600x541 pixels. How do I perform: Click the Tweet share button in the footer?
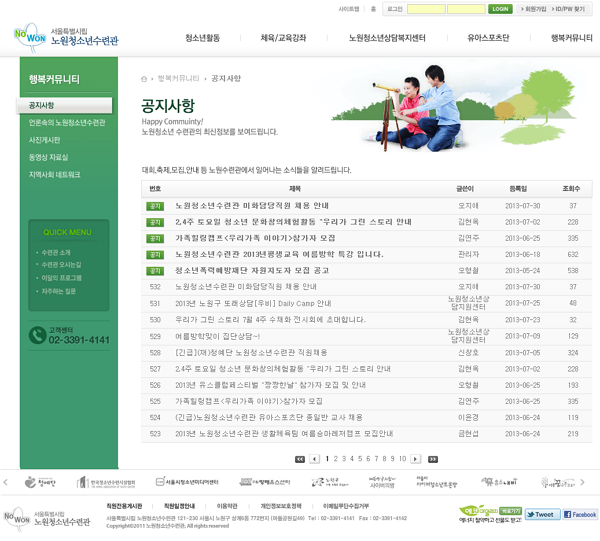click(x=543, y=514)
